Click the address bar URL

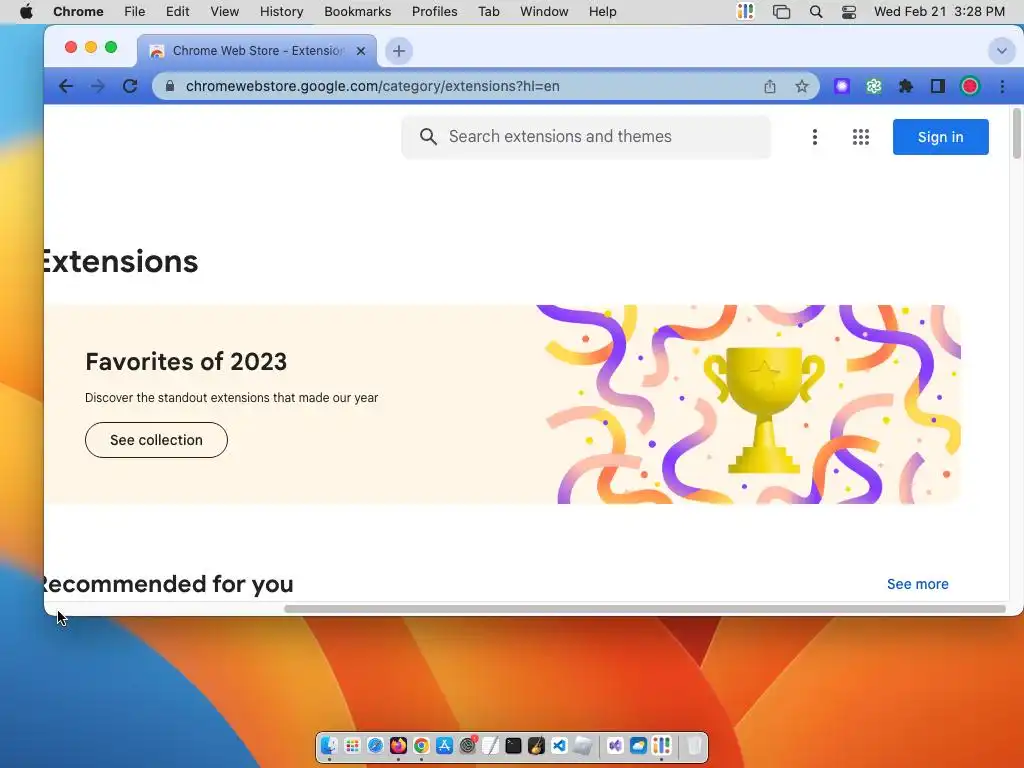[372, 86]
